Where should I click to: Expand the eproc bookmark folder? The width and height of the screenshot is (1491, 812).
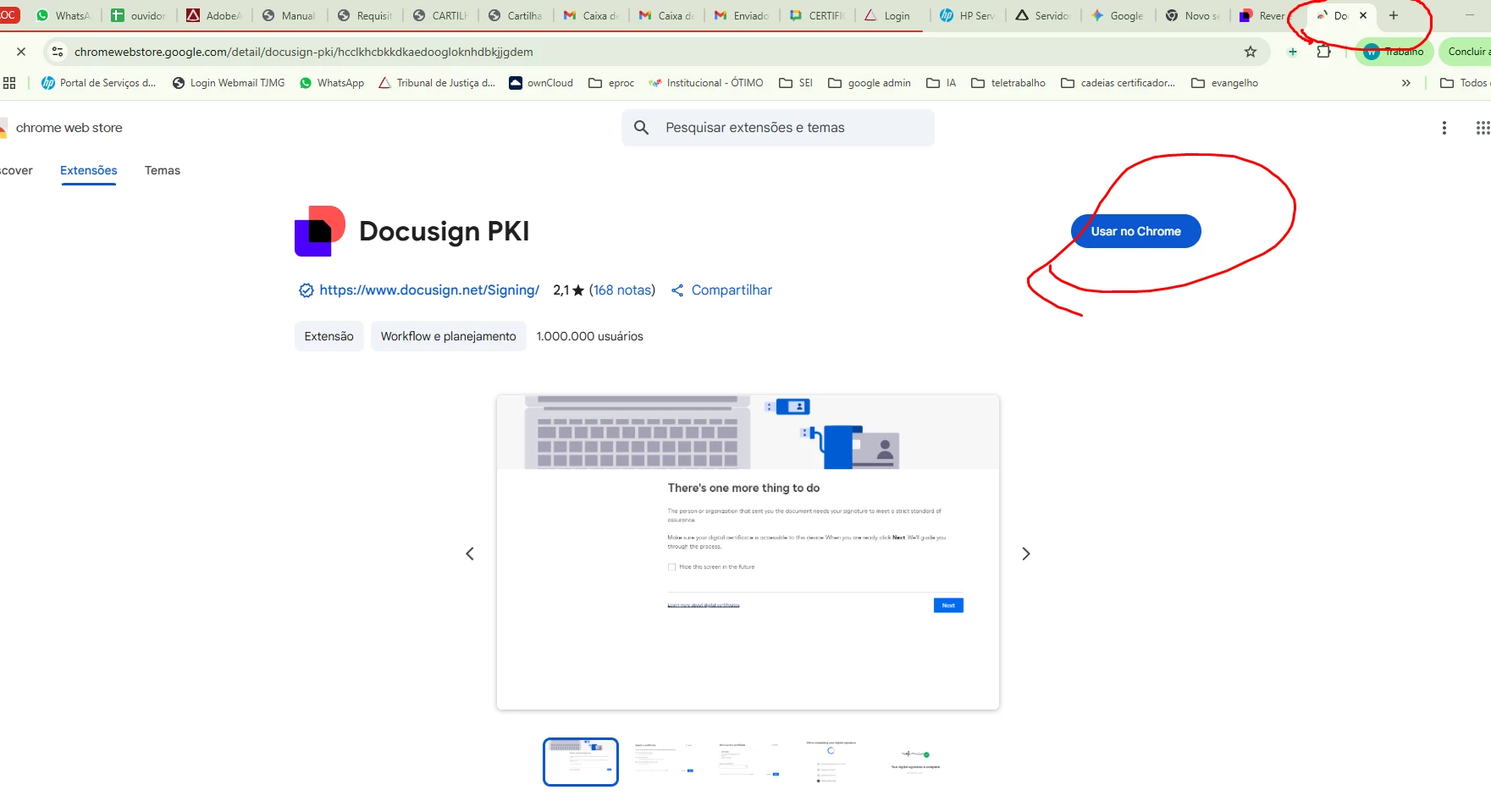pyautogui.click(x=611, y=83)
